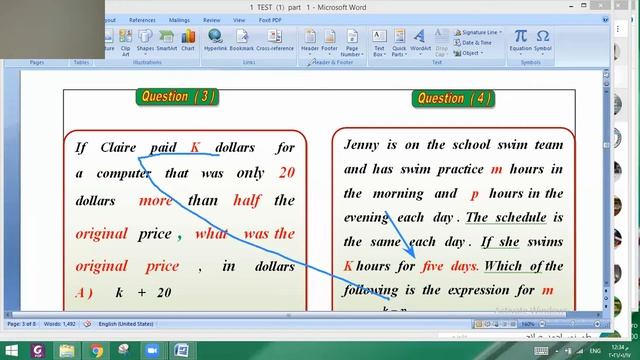Click the 160% zoom level button
Image resolution: width=640 pixels, height=360 pixels.
tap(528, 324)
